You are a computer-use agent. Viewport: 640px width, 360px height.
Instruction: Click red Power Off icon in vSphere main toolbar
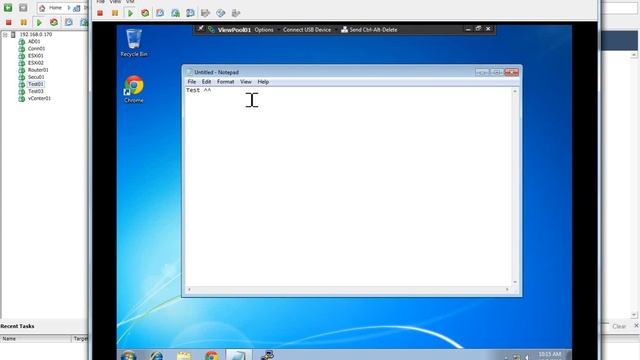tap(9, 22)
